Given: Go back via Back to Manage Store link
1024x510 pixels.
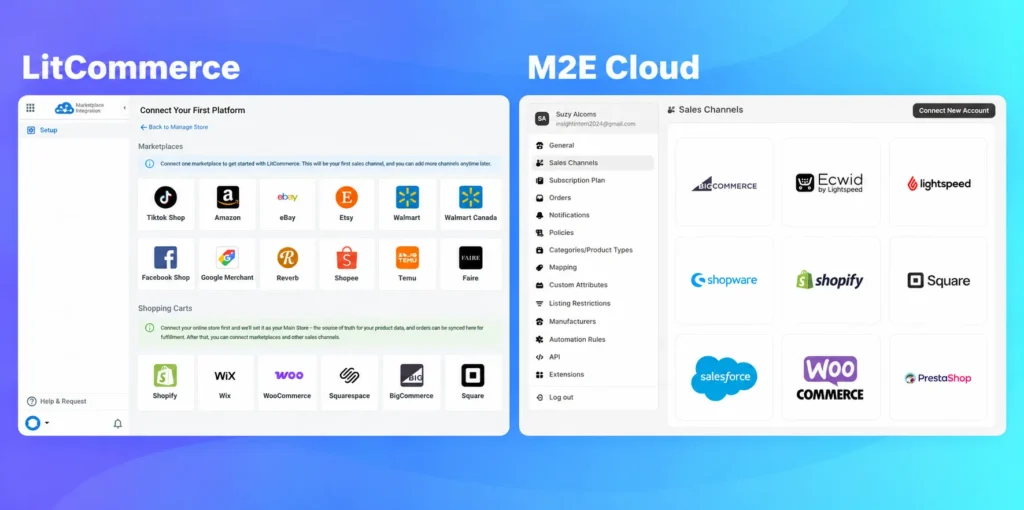Looking at the screenshot, I should [174, 127].
